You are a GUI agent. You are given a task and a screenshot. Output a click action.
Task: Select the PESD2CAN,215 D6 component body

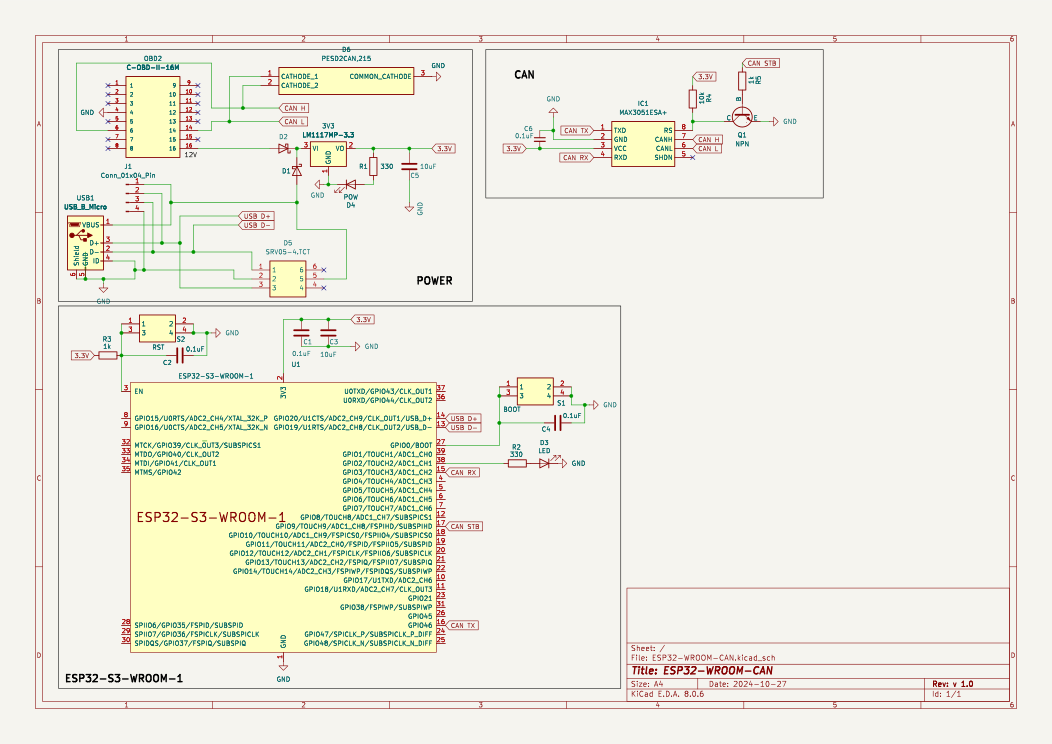point(346,81)
